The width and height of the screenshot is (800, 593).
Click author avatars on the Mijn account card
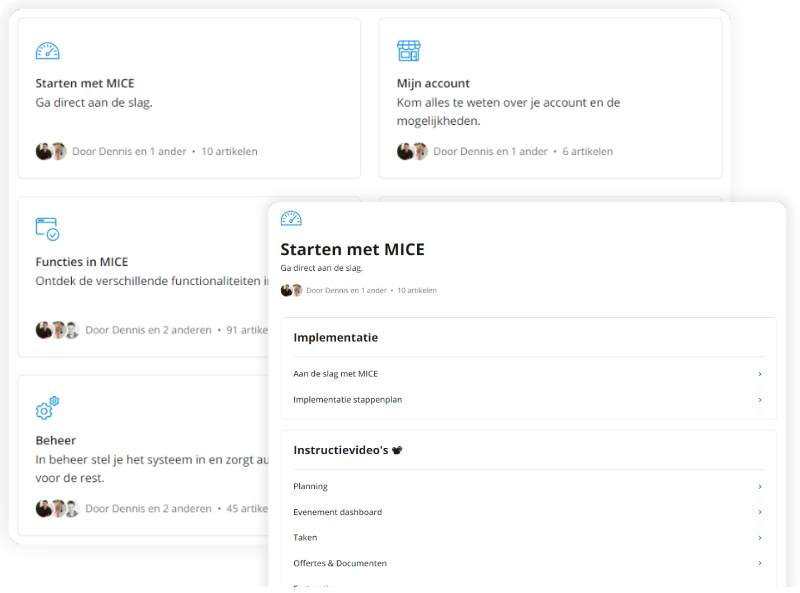(412, 151)
